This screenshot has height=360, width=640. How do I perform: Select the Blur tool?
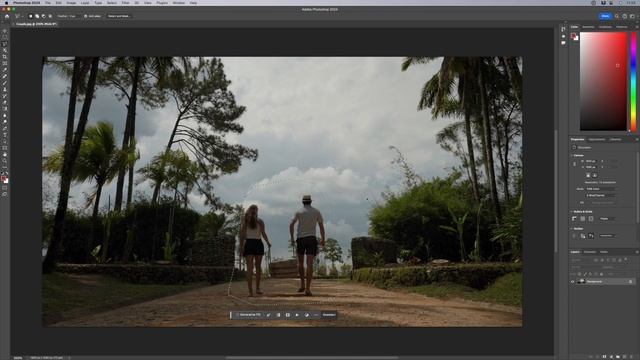(5, 116)
